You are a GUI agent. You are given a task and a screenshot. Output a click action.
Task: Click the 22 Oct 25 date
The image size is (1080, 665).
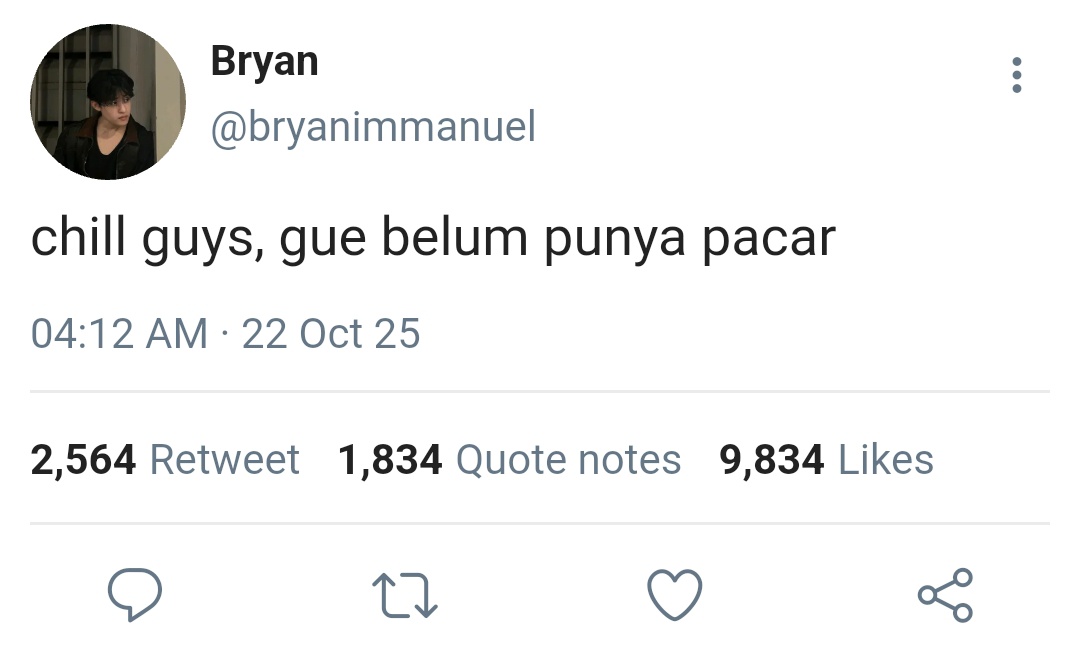pos(331,334)
